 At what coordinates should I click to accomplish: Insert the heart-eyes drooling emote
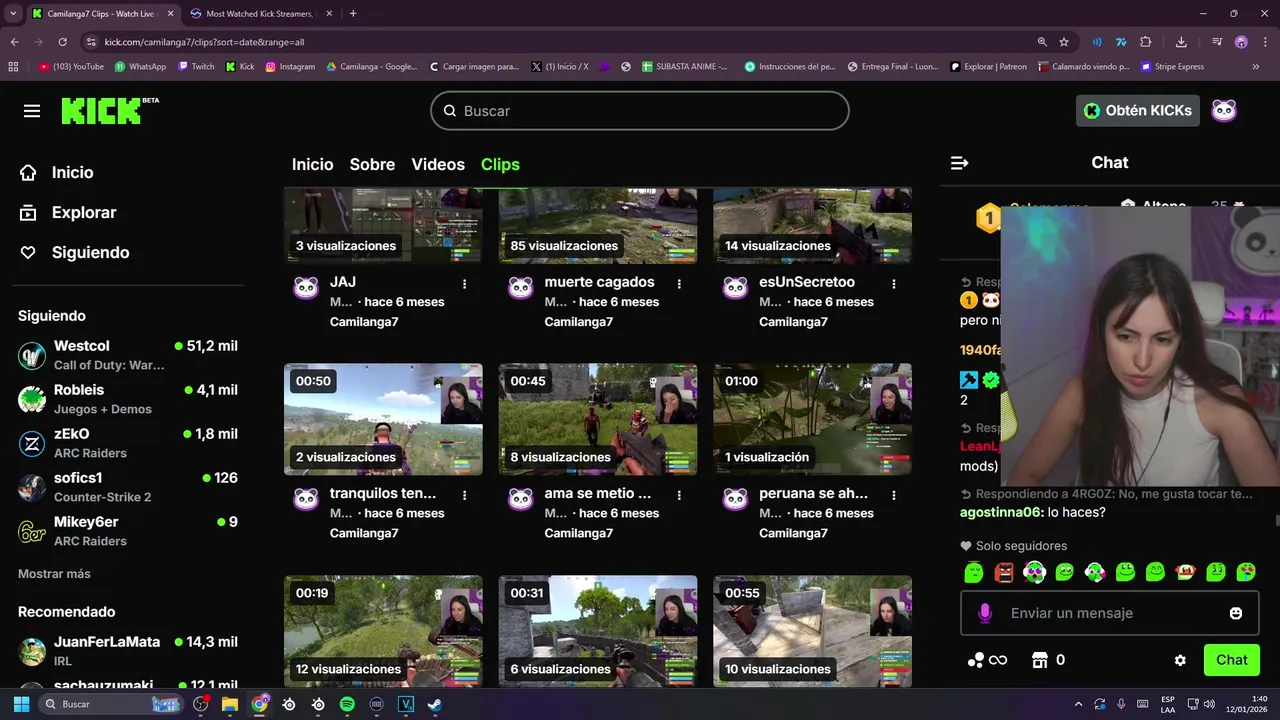tap(1246, 572)
